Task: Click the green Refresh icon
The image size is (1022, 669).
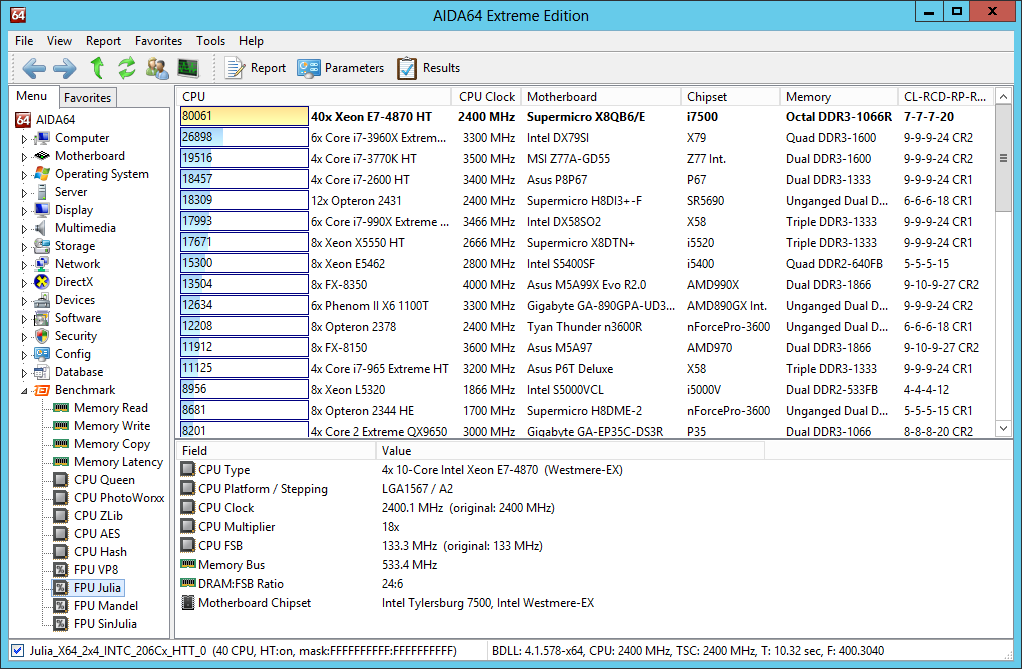Action: (126, 68)
